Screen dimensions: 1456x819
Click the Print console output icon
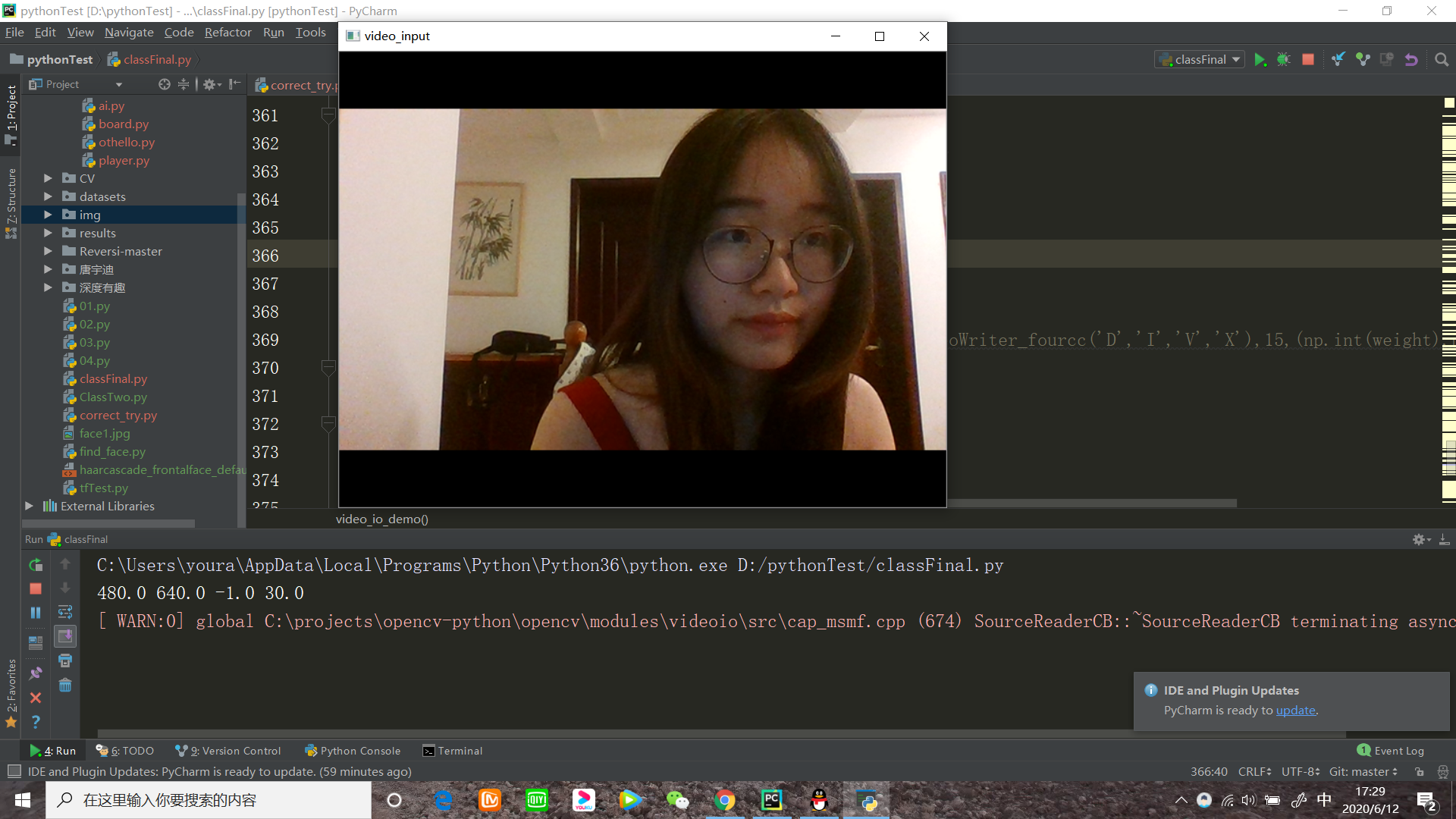pyautogui.click(x=65, y=661)
